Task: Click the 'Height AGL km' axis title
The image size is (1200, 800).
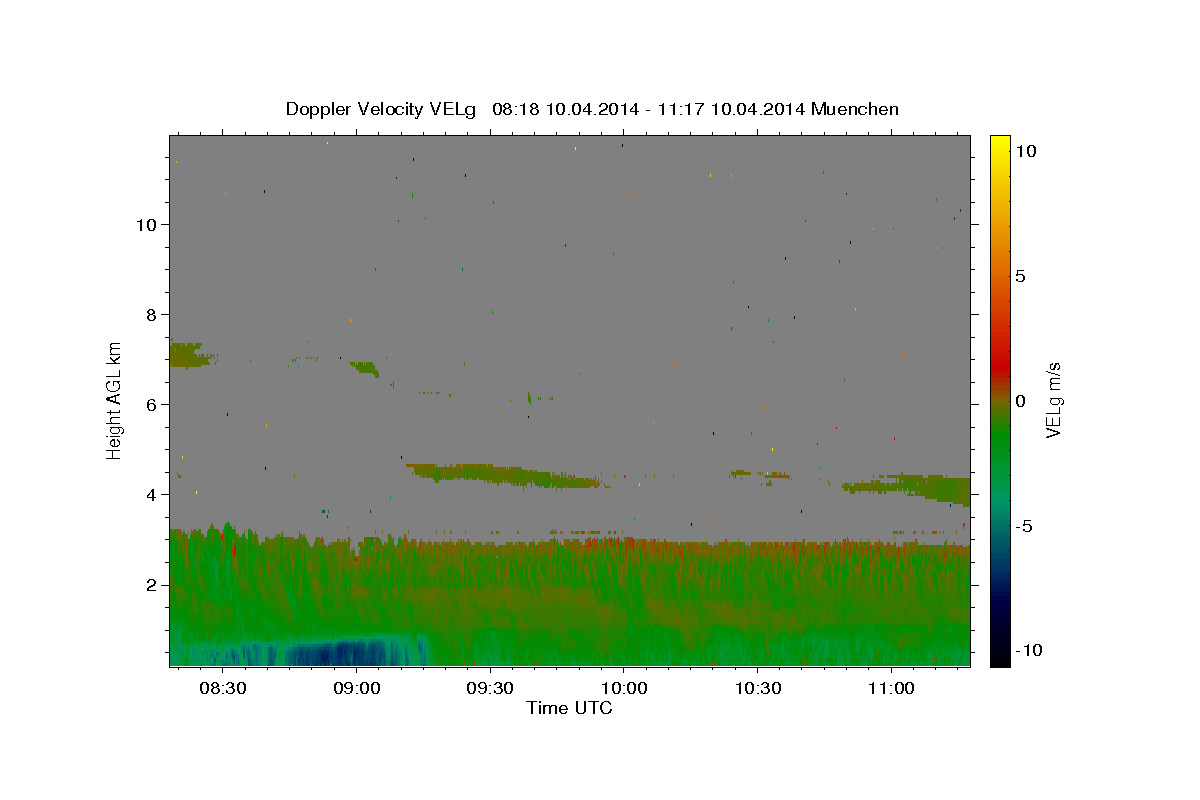Action: 114,400
